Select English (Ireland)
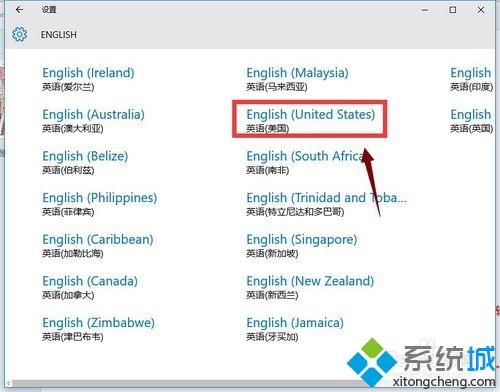 [x=88, y=79]
